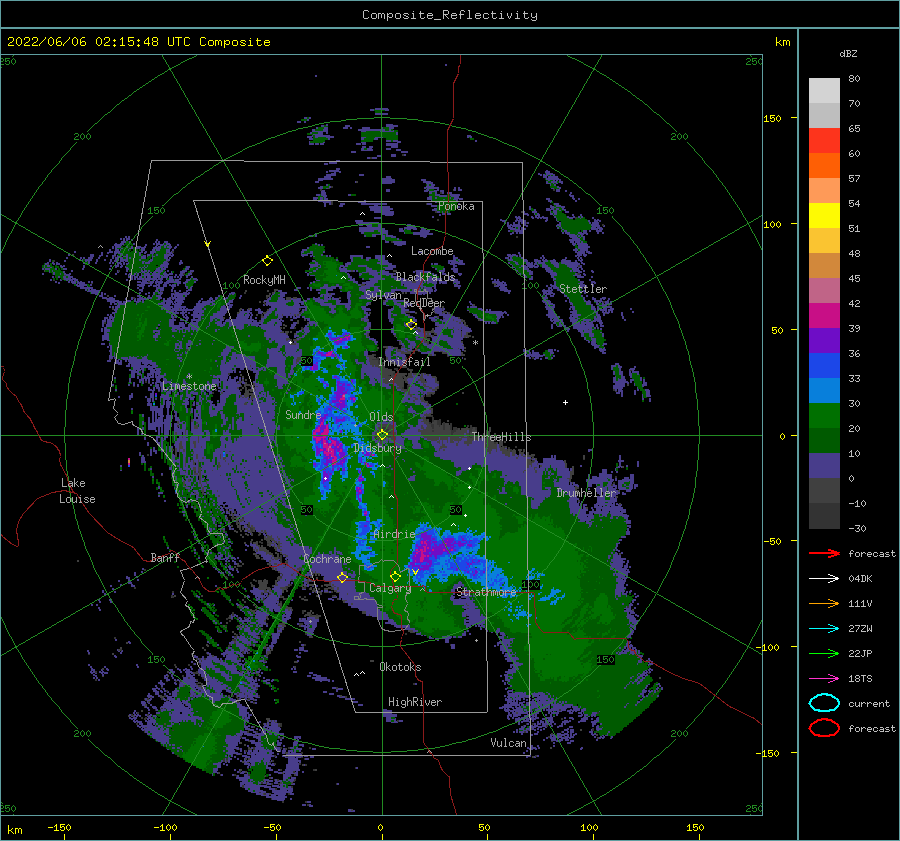Screen dimensions: 900x841
Task: Click the green 22JP arrow icon
Action: click(824, 653)
